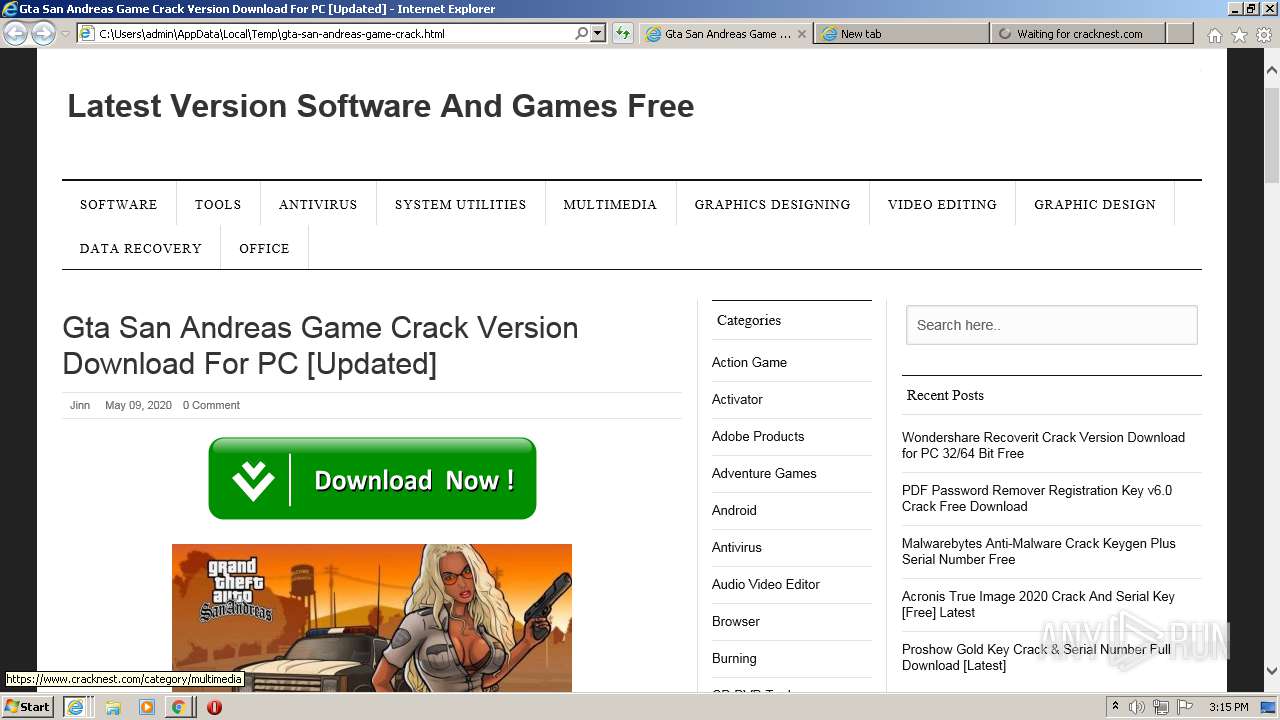Image resolution: width=1280 pixels, height=720 pixels.
Task: Open the volume speaker tray icon
Action: coord(1137,707)
